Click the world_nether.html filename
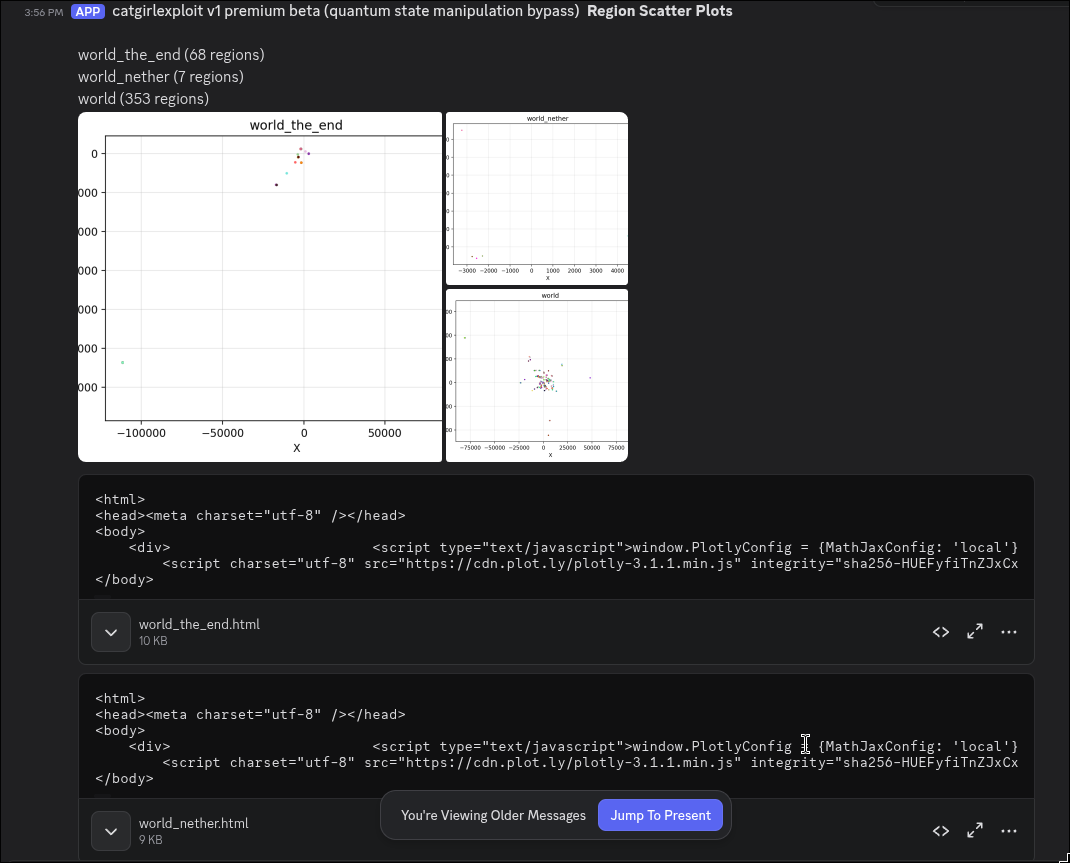 tap(193, 823)
